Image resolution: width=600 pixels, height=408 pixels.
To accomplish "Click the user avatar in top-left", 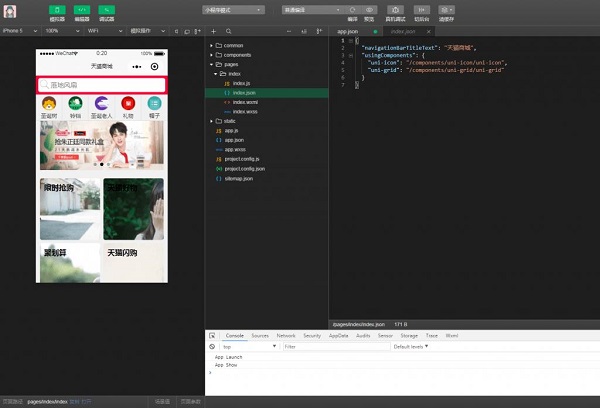I will tap(9, 10).
